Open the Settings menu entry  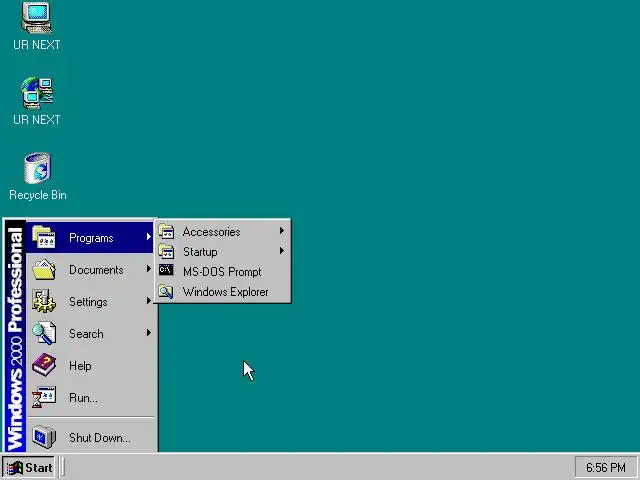(x=90, y=302)
